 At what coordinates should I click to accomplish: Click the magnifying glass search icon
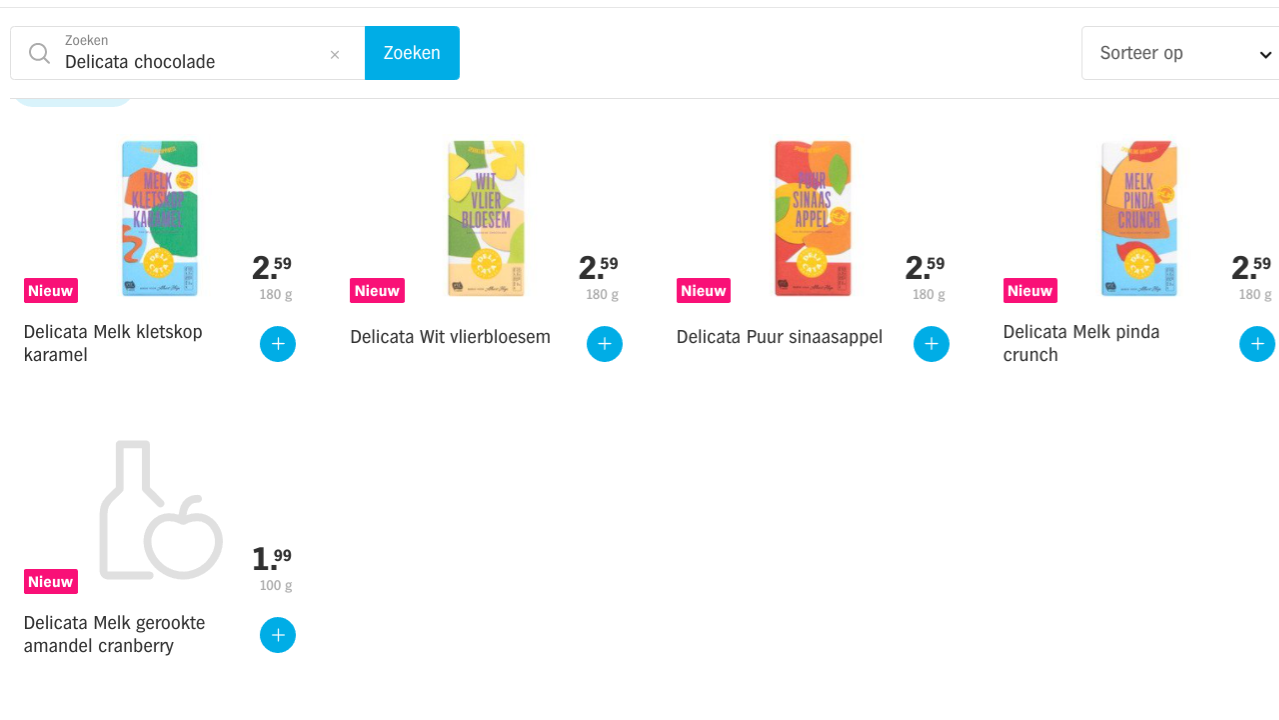(39, 53)
